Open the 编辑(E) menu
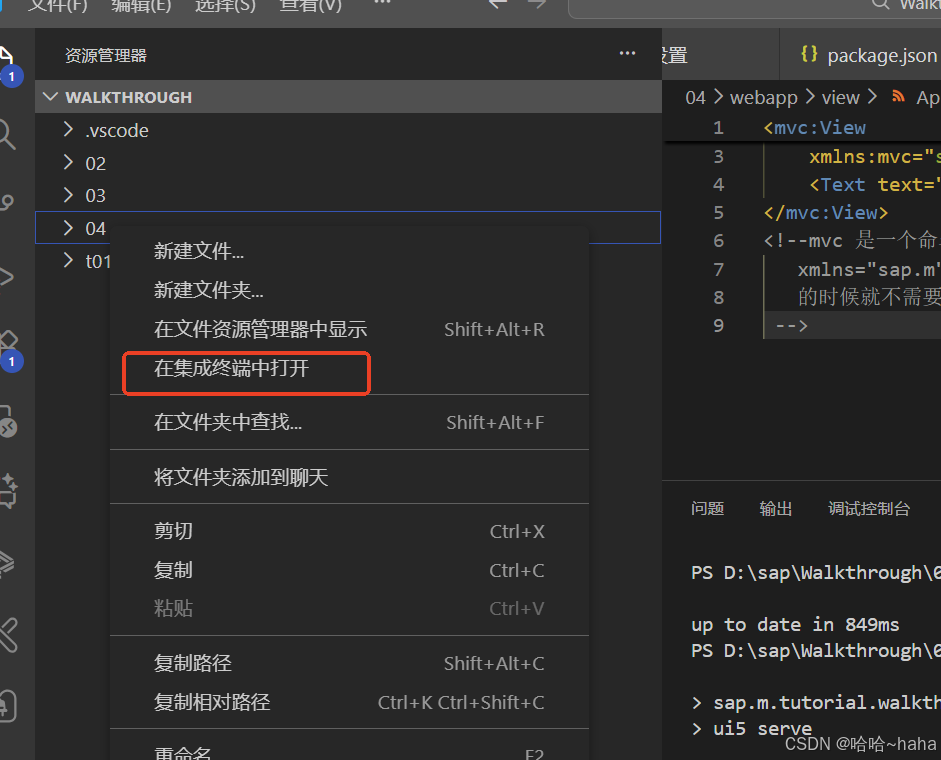 (x=142, y=6)
